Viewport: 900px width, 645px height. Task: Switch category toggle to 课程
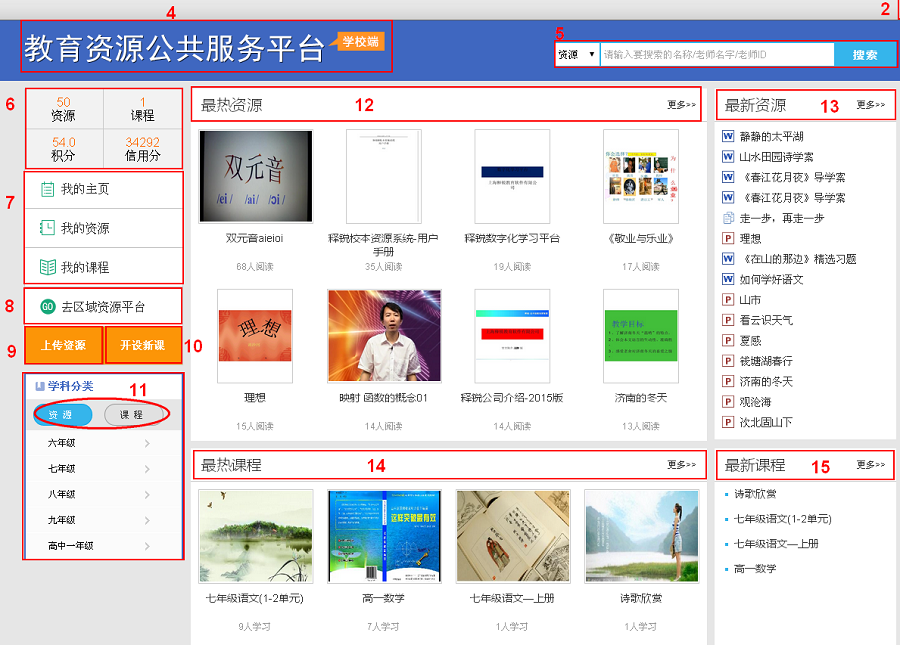point(131,414)
